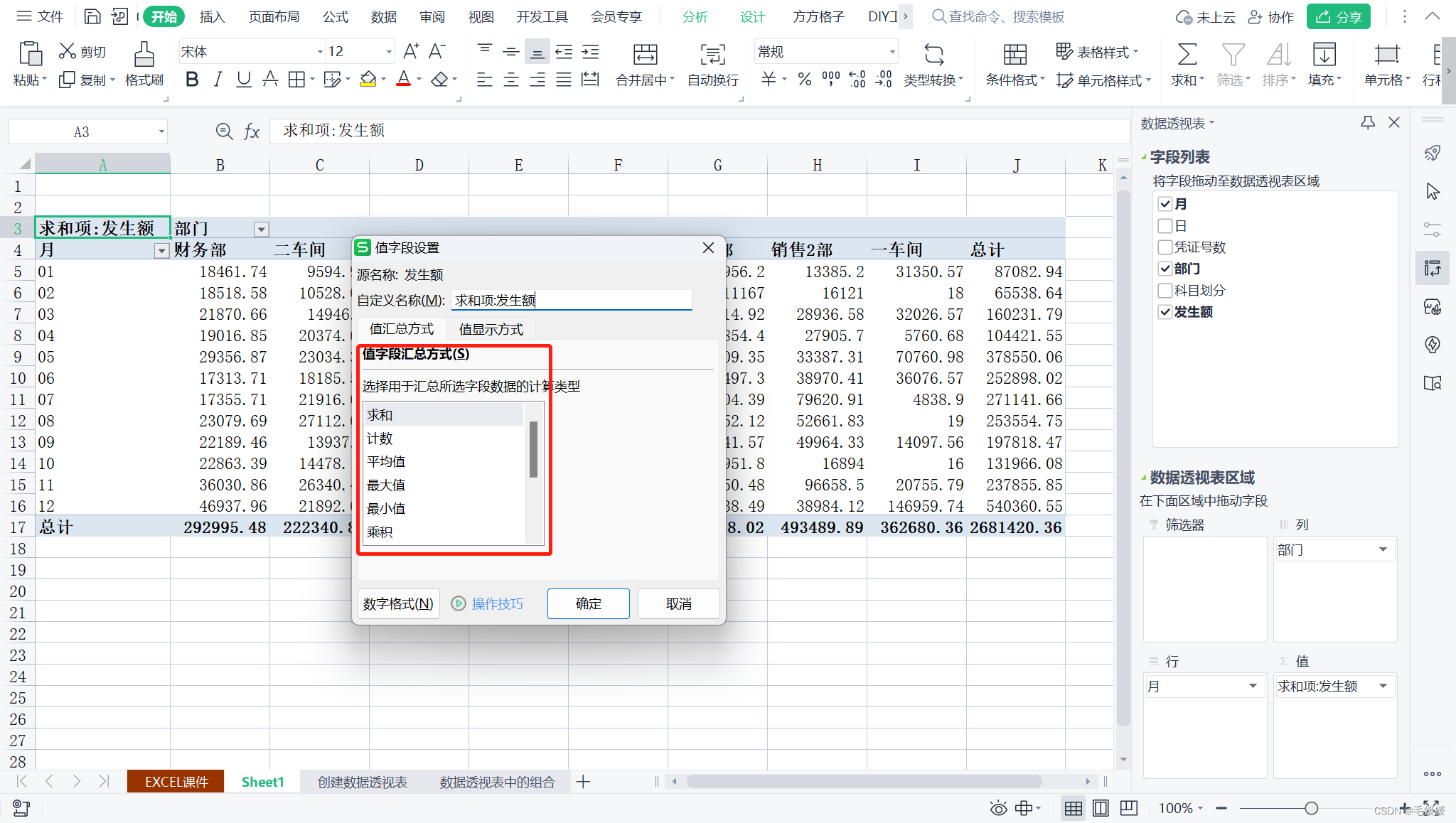Viewport: 1456px width, 823px height.
Task: Toggle underline formatting
Action: tap(244, 80)
